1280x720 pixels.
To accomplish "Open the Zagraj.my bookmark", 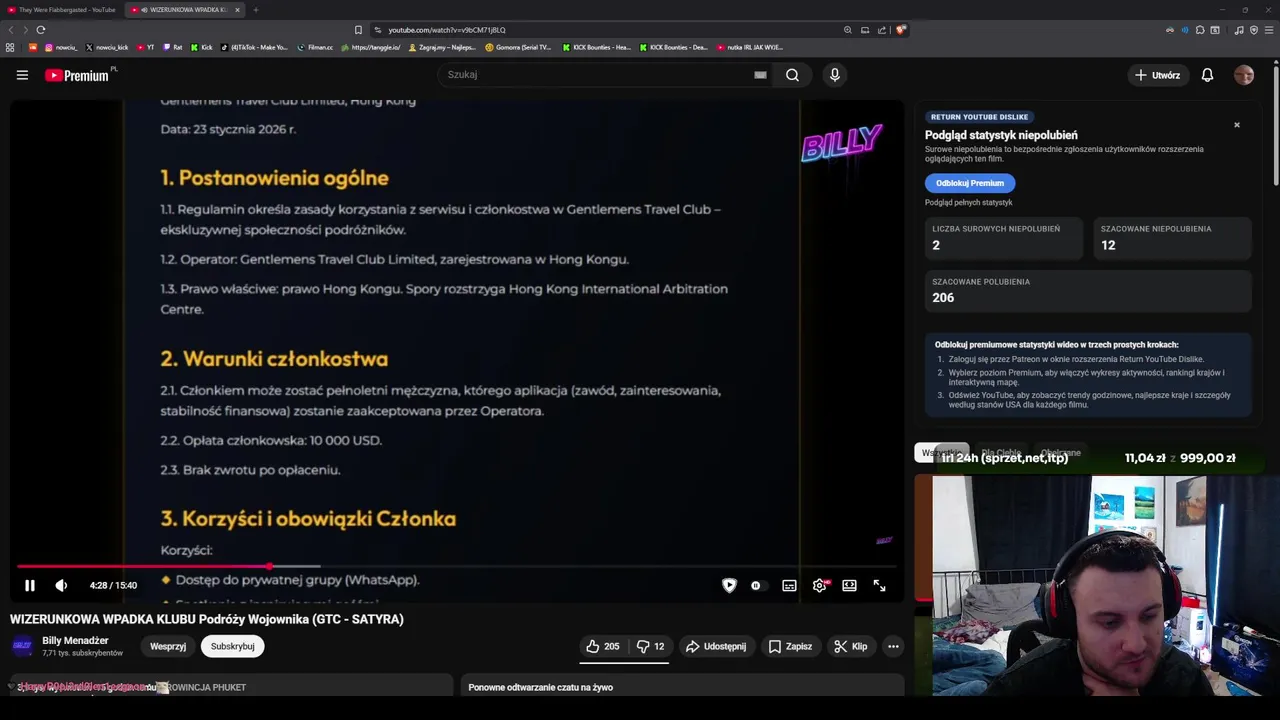I will click(x=442, y=47).
